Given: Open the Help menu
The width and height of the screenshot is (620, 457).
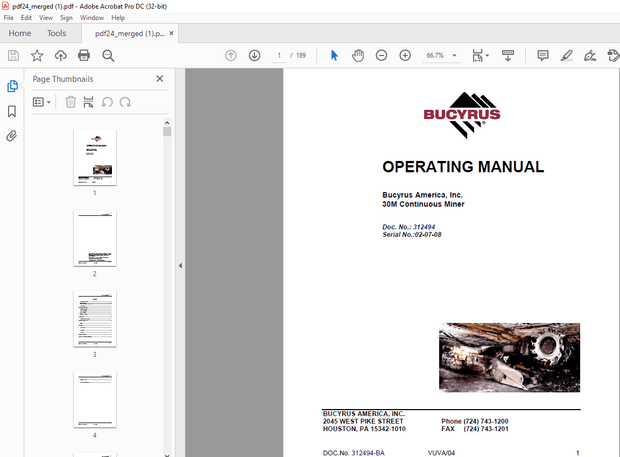Looking at the screenshot, I should point(118,18).
